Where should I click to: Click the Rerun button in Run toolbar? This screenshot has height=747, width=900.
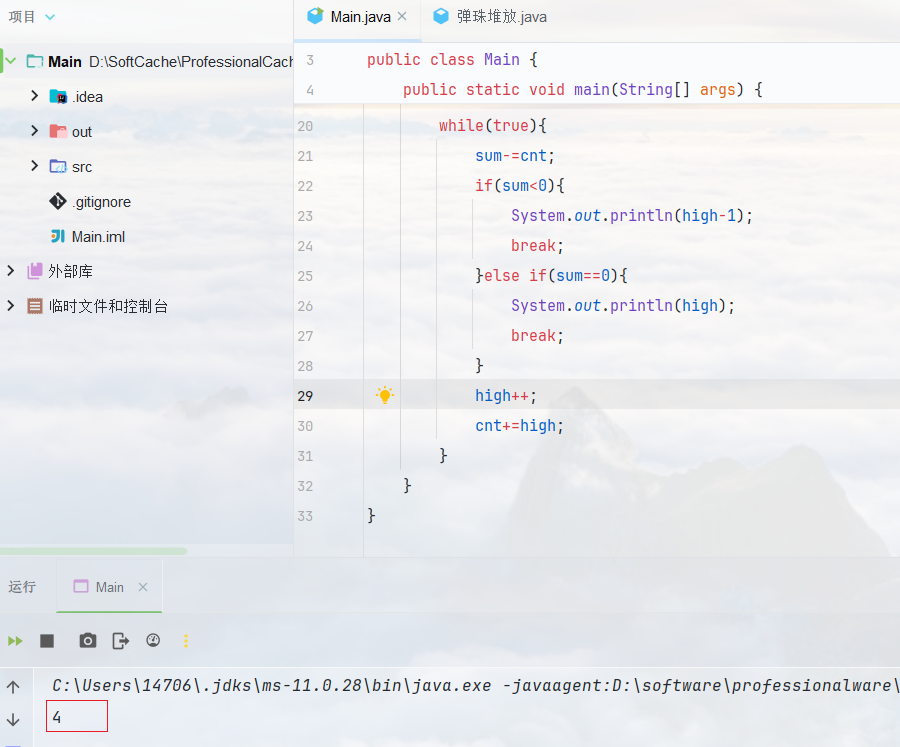[x=15, y=641]
